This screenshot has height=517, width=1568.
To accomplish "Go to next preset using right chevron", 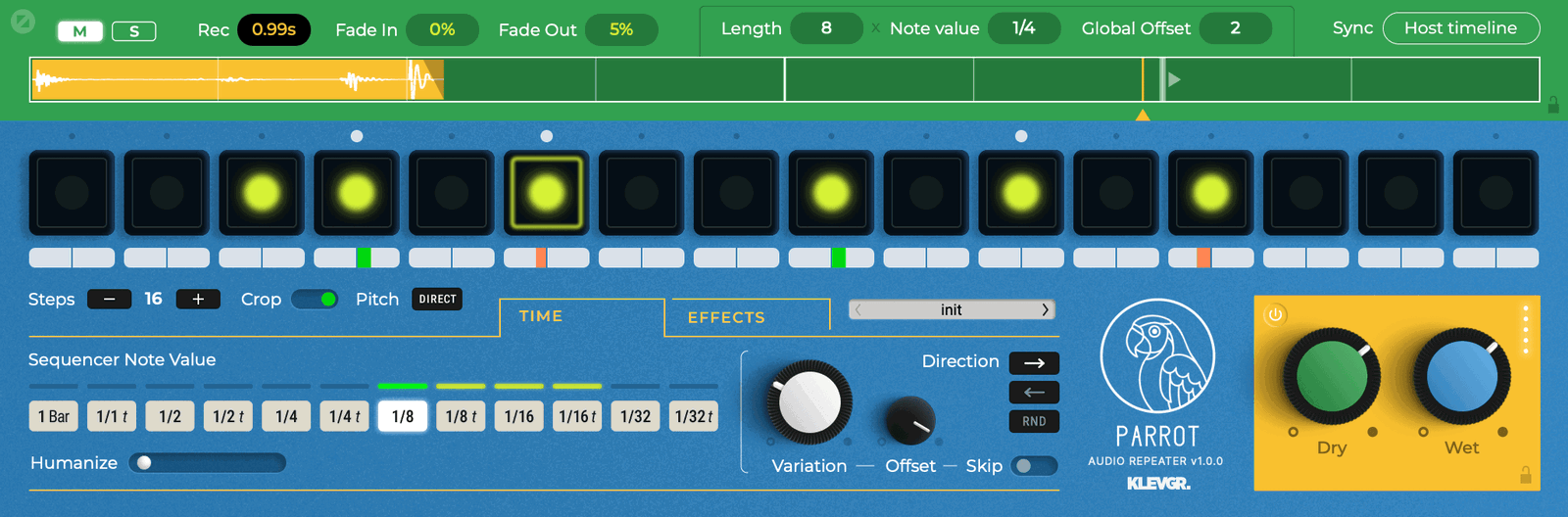I will [1045, 309].
